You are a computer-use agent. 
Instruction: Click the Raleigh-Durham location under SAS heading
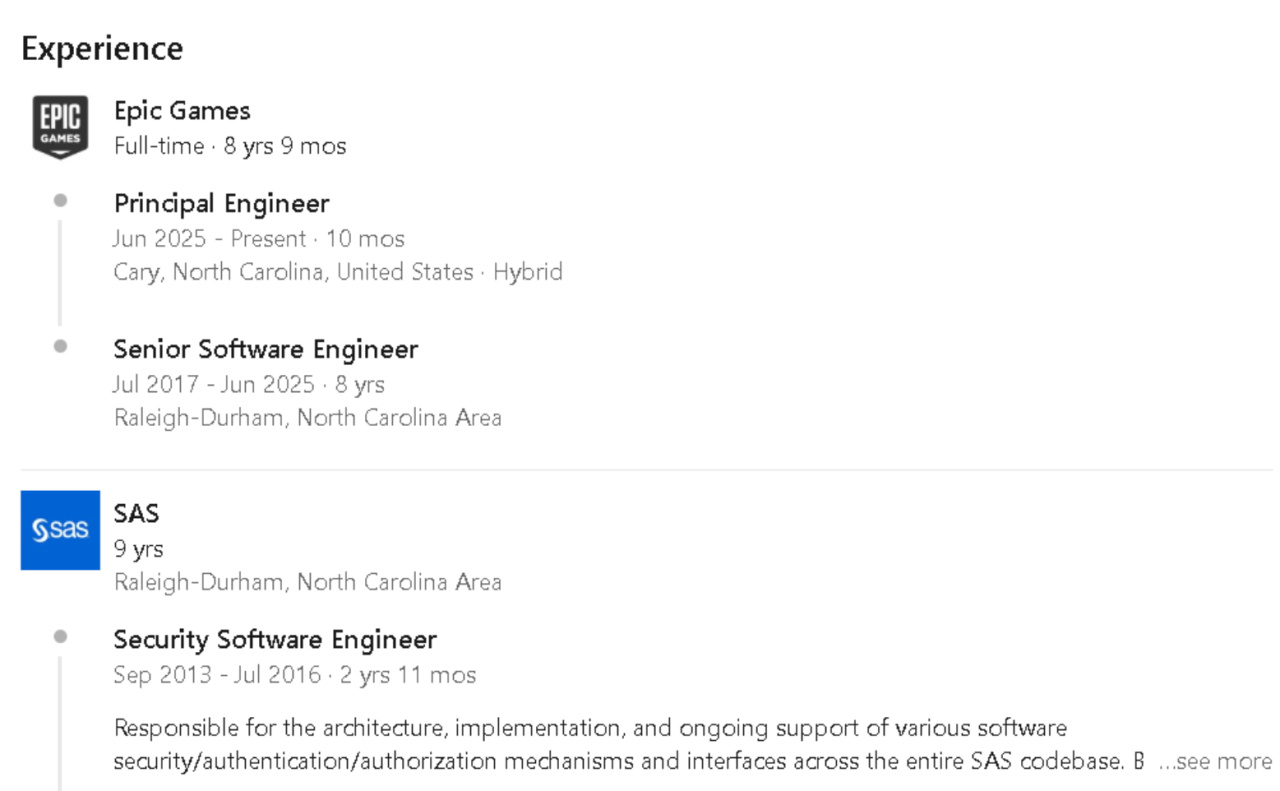pyautogui.click(x=307, y=582)
